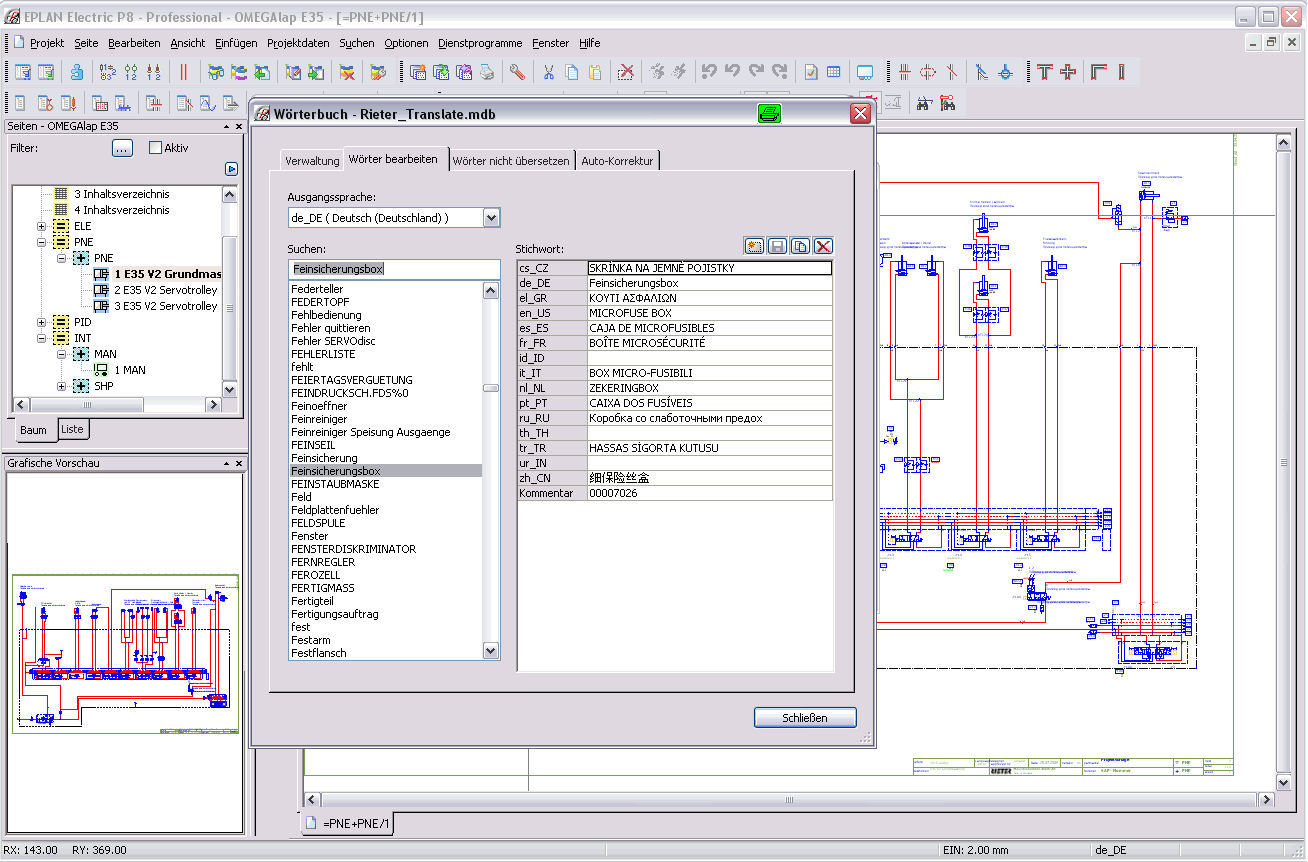
Task: Switch to the Auto-Korrektur tab
Action: coord(617,160)
